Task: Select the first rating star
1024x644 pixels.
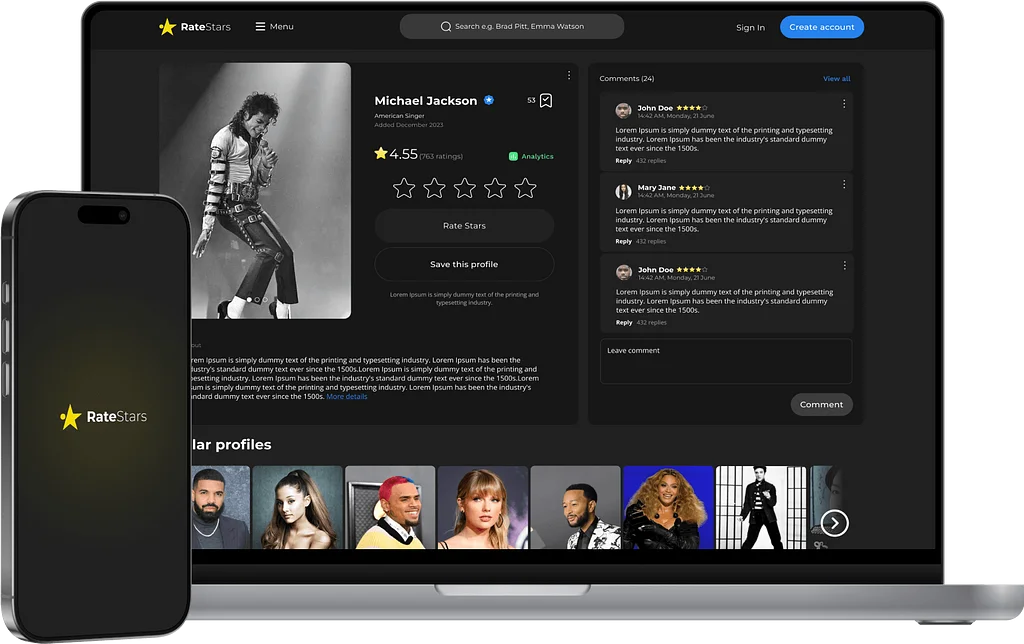Action: point(404,188)
